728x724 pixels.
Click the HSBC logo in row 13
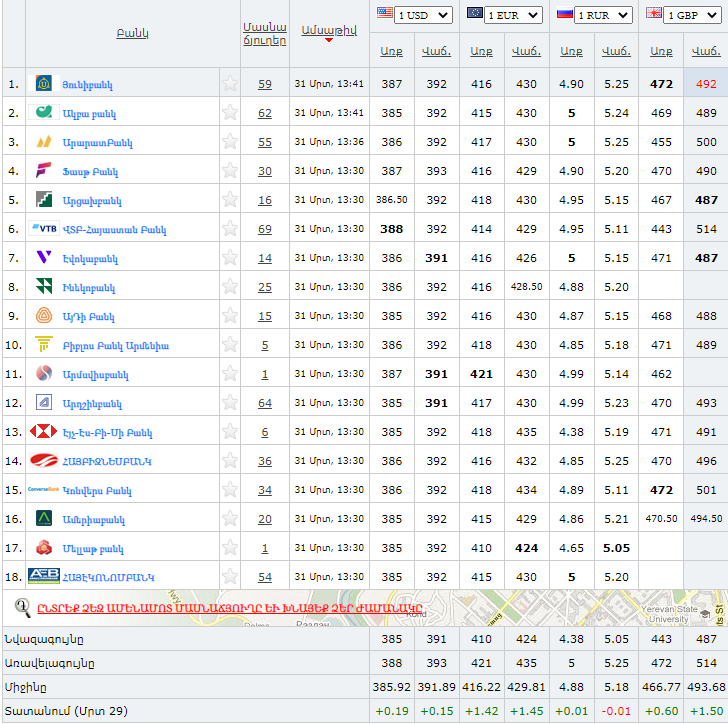pos(44,431)
